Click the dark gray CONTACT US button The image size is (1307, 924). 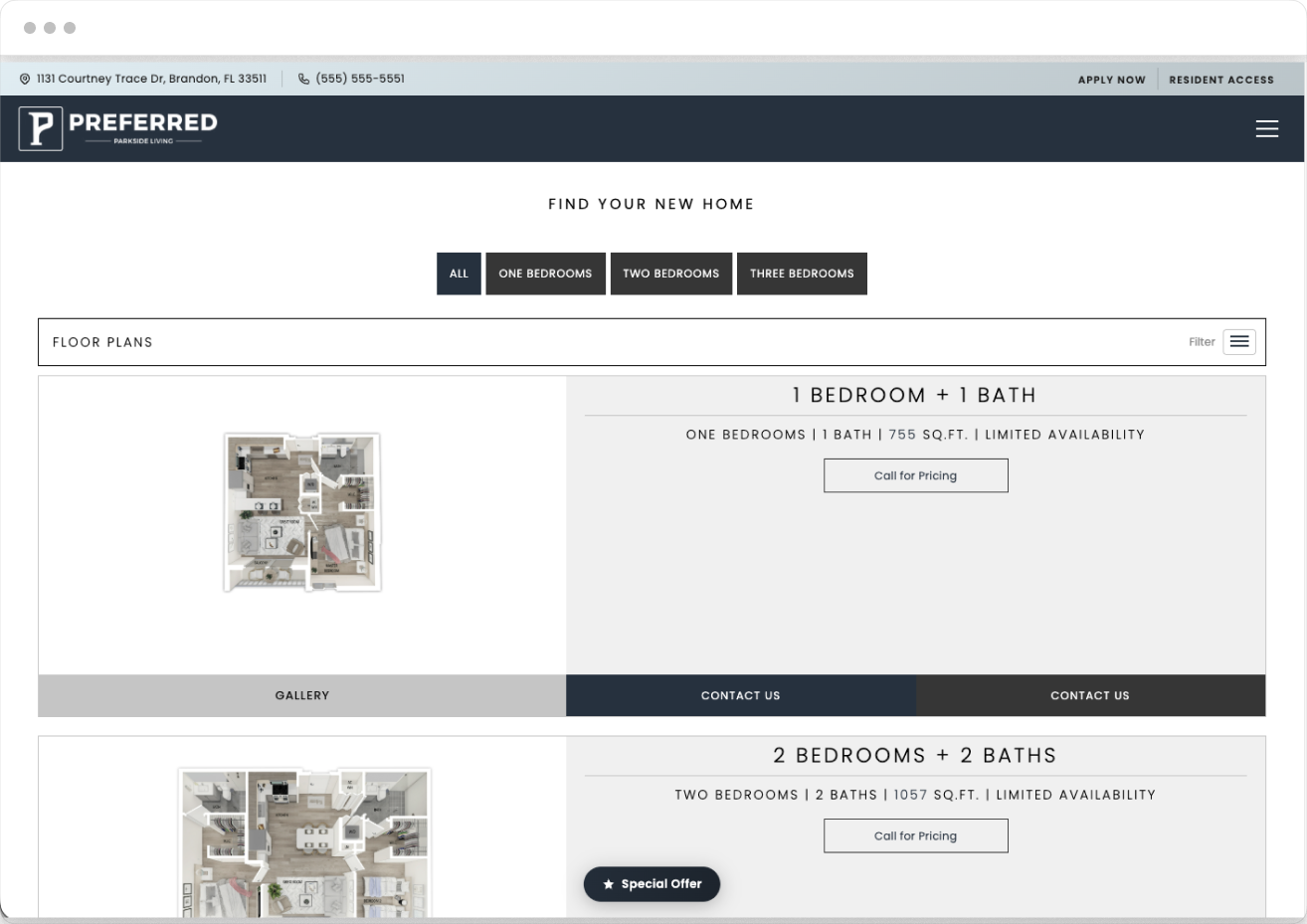1090,695
